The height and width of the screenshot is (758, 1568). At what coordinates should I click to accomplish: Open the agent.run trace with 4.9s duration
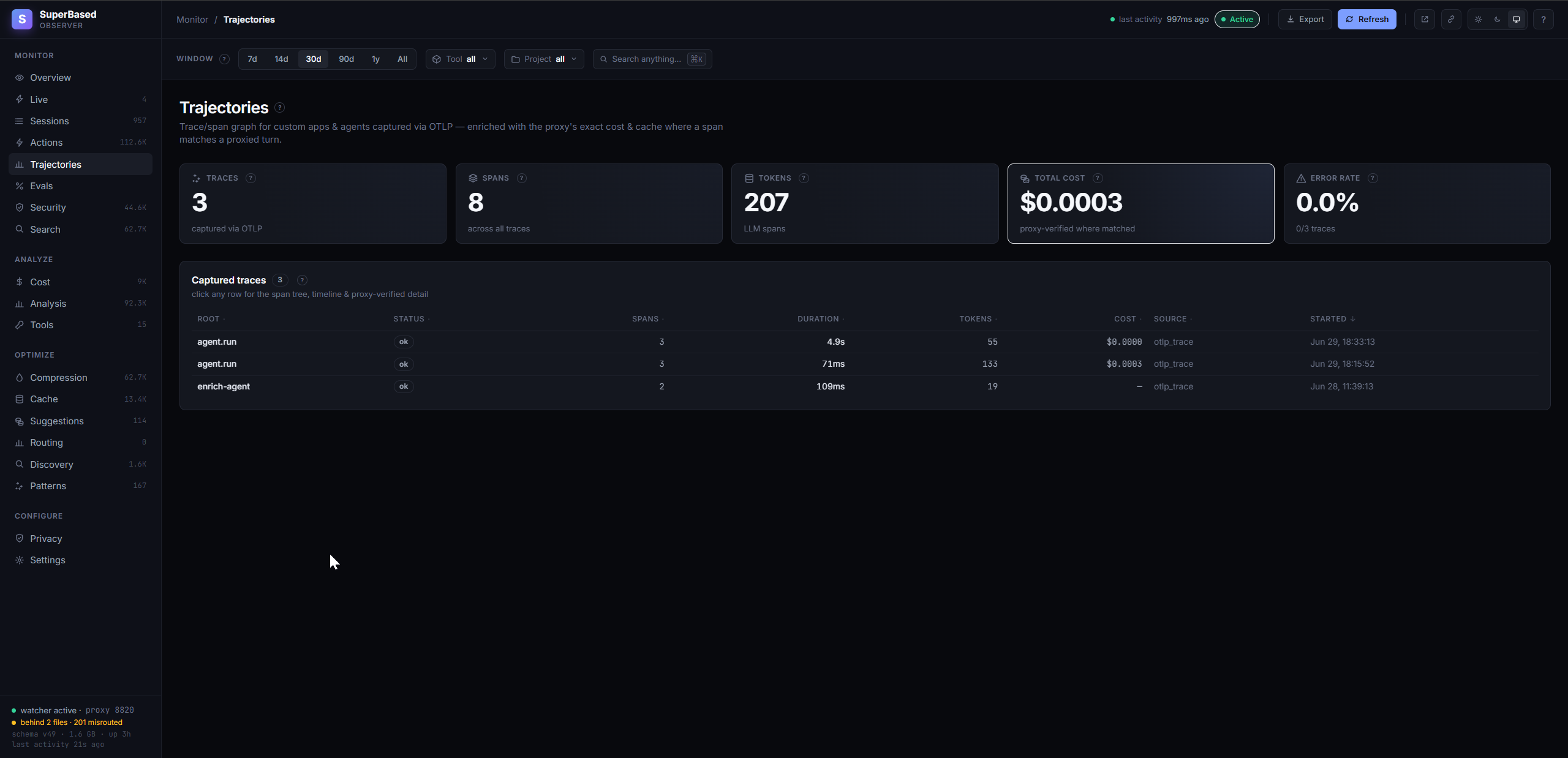tap(865, 342)
